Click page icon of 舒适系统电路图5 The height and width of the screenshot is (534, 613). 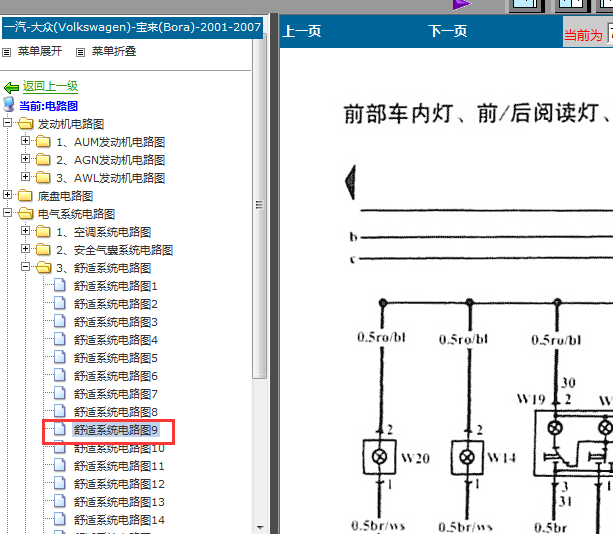(59, 357)
